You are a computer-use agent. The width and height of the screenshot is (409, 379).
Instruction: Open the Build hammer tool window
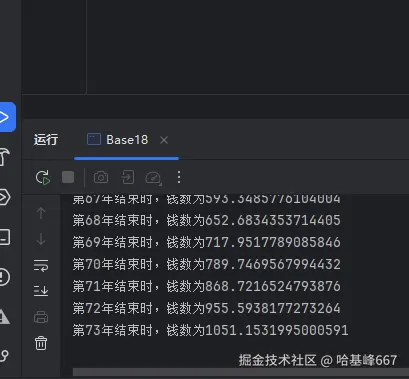click(4, 157)
